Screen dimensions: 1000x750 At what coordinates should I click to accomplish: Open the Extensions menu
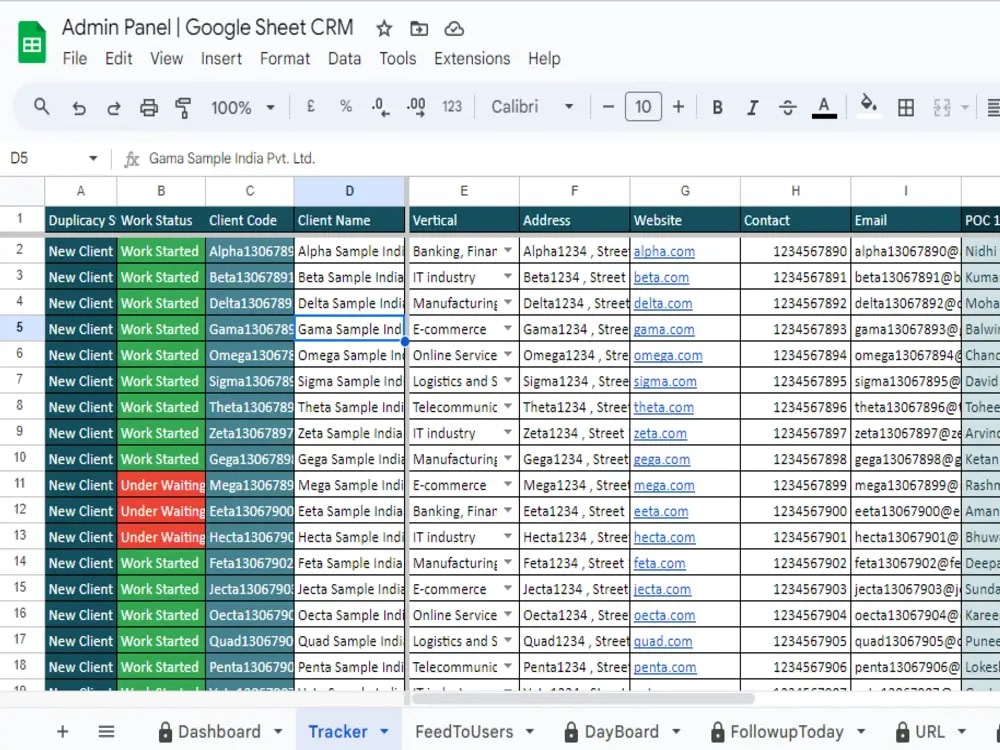(x=472, y=59)
